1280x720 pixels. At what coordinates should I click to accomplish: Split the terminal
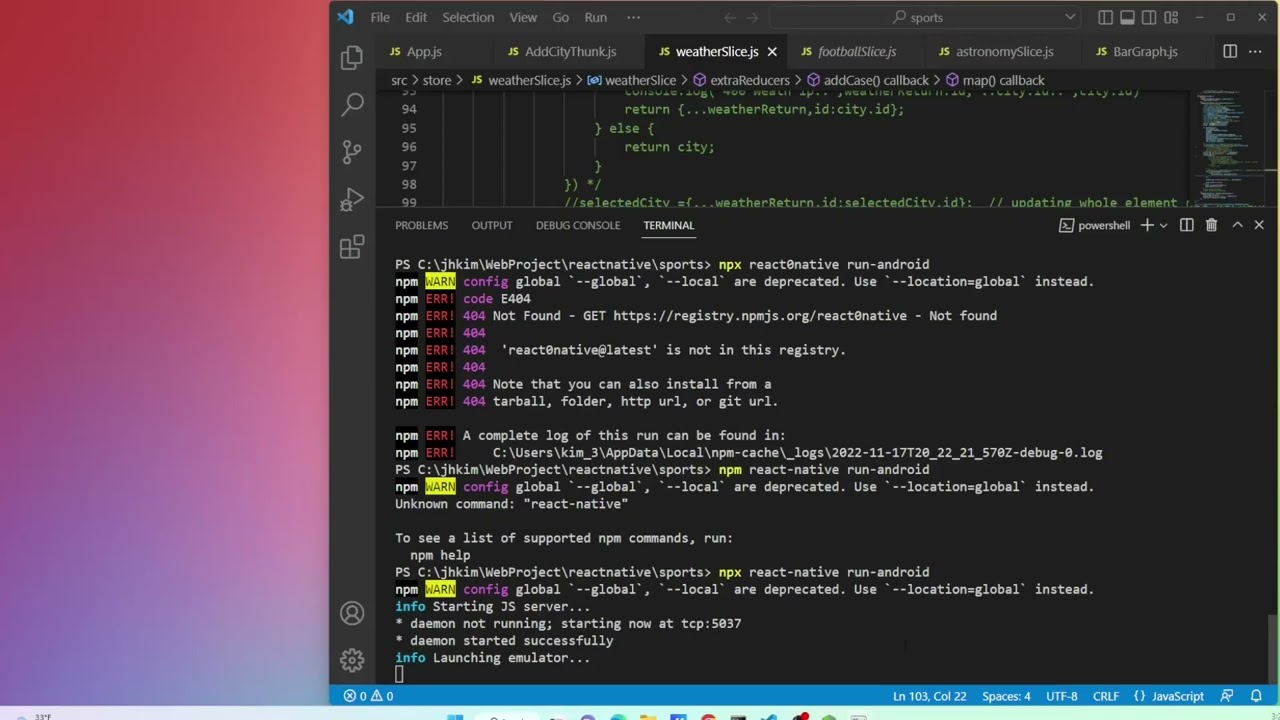pyautogui.click(x=1187, y=225)
